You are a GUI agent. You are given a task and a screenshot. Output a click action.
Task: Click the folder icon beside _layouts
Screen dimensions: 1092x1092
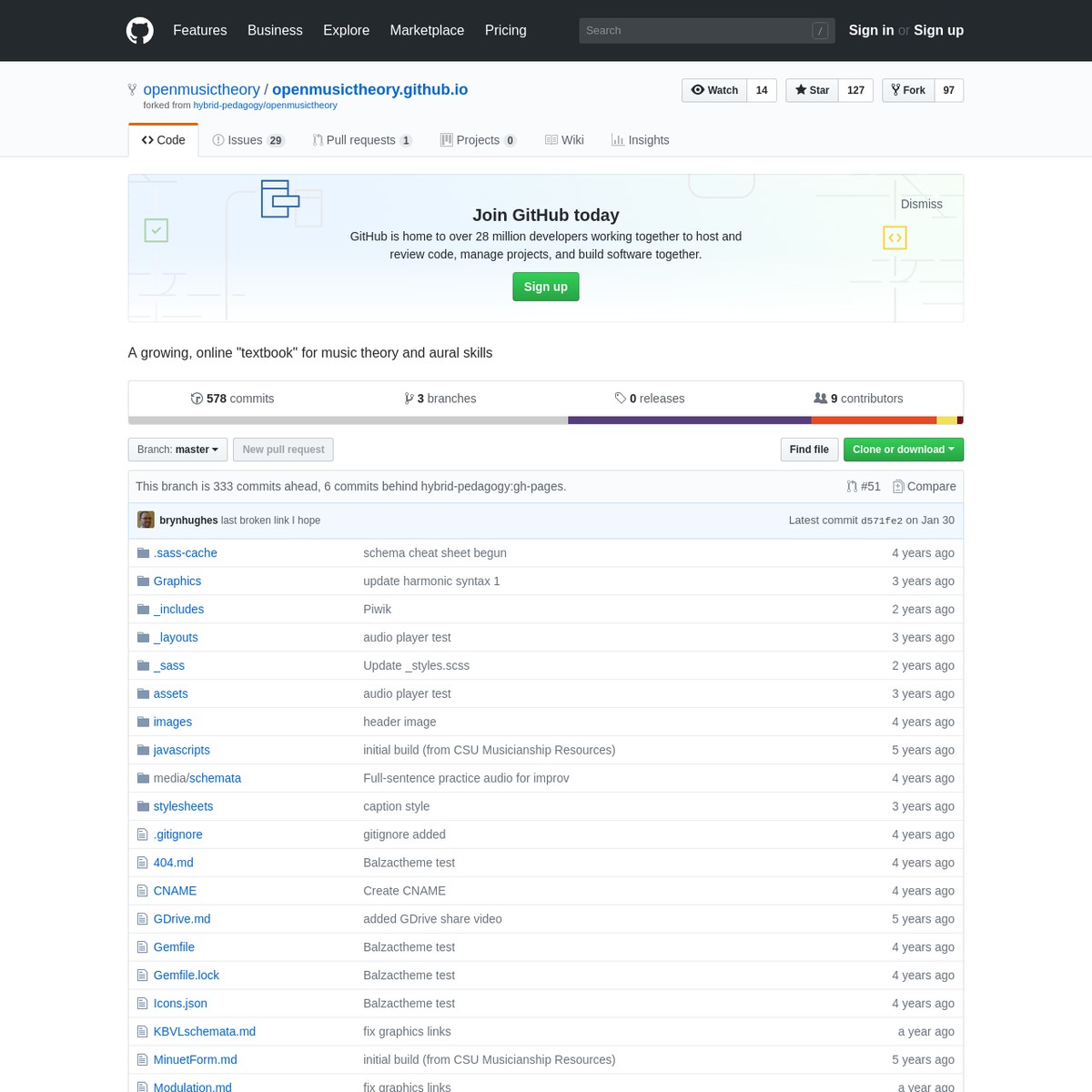coord(143,637)
